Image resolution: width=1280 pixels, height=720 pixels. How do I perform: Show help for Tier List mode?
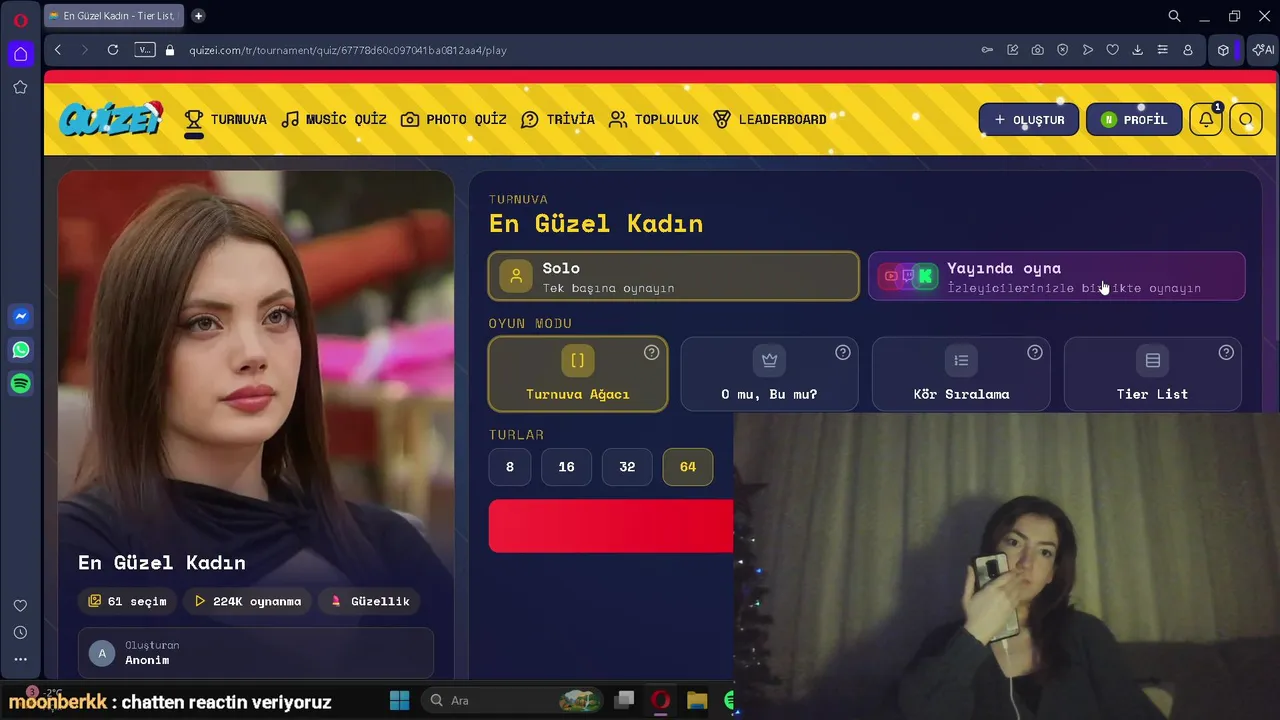click(x=1226, y=352)
